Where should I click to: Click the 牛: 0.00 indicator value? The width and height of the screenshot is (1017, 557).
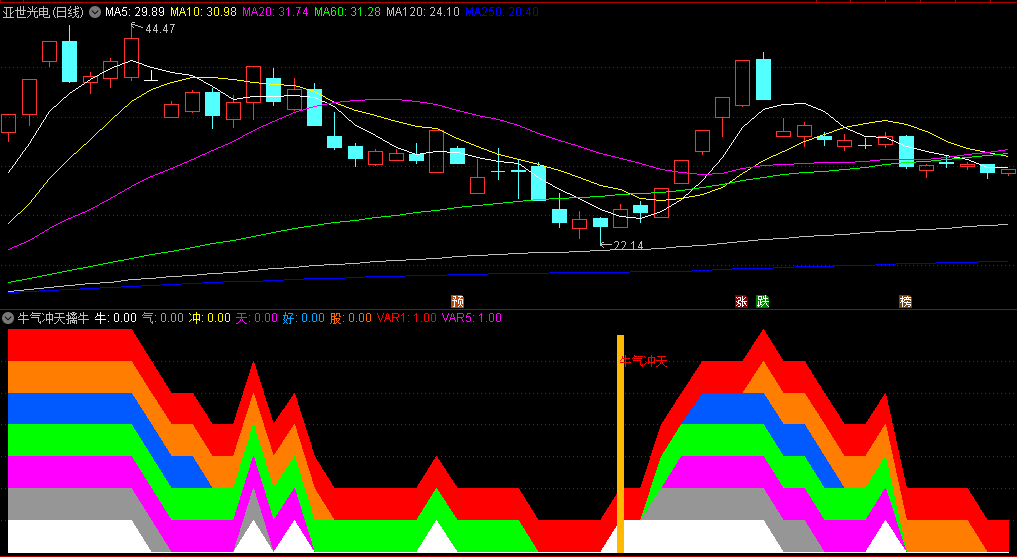[115, 318]
